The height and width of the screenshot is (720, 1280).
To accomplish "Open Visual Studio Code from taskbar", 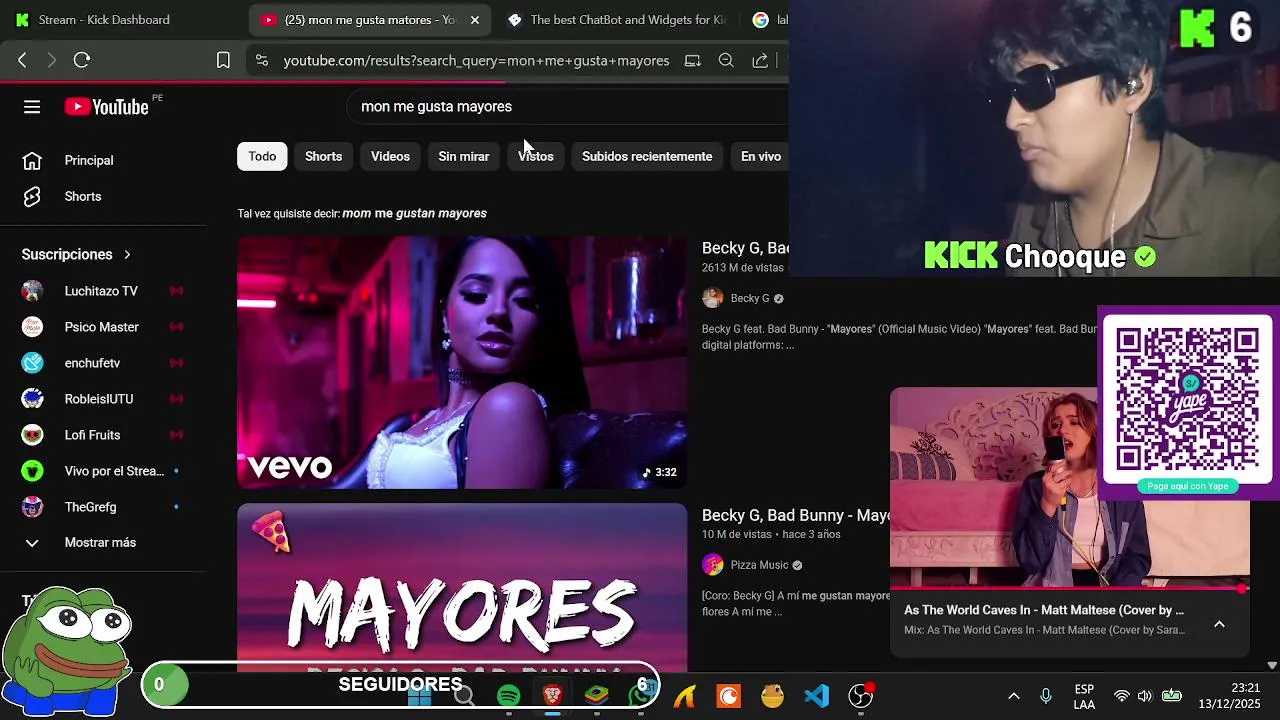I will pyautogui.click(x=816, y=695).
